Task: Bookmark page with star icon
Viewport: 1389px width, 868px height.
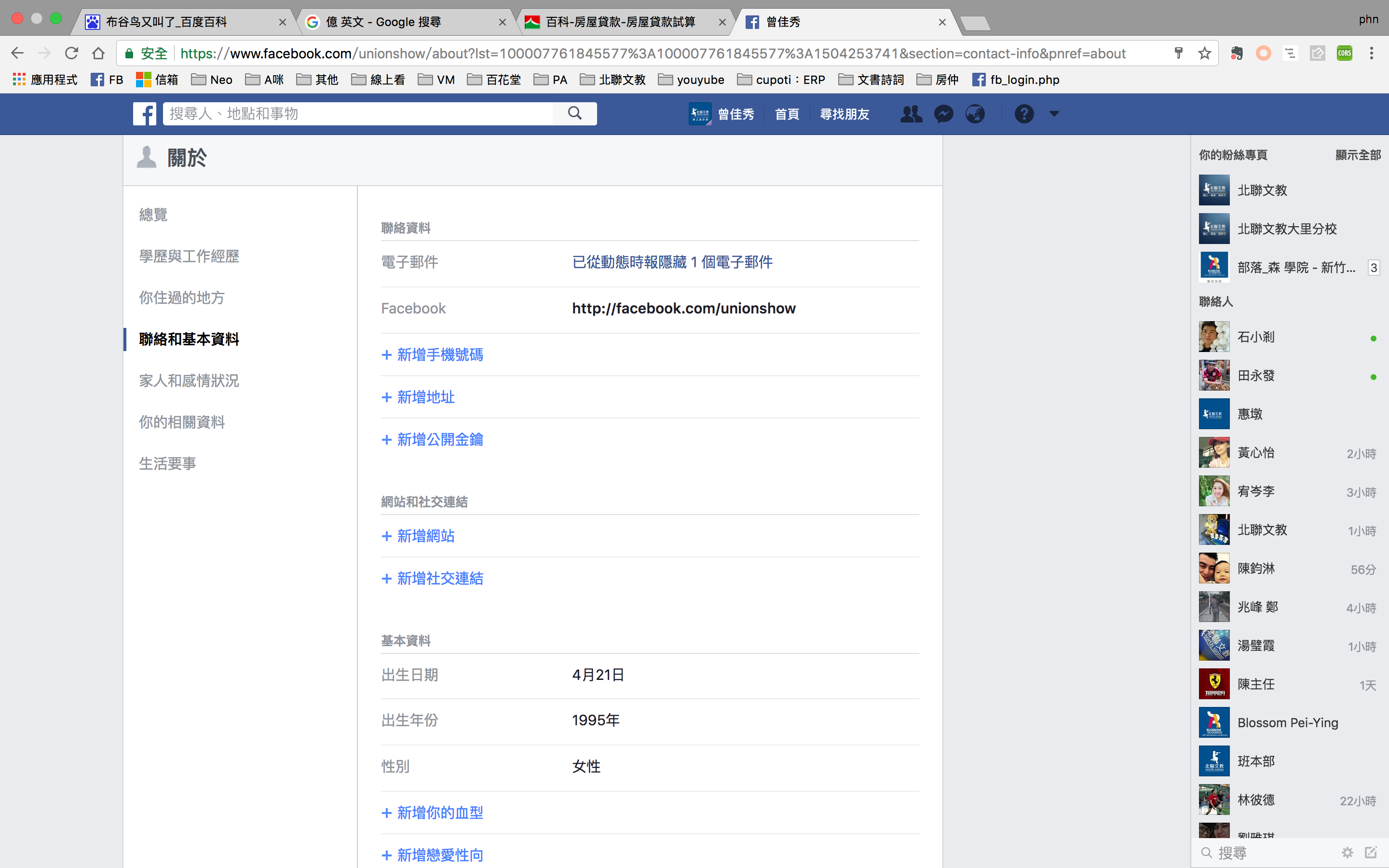Action: tap(1205, 54)
